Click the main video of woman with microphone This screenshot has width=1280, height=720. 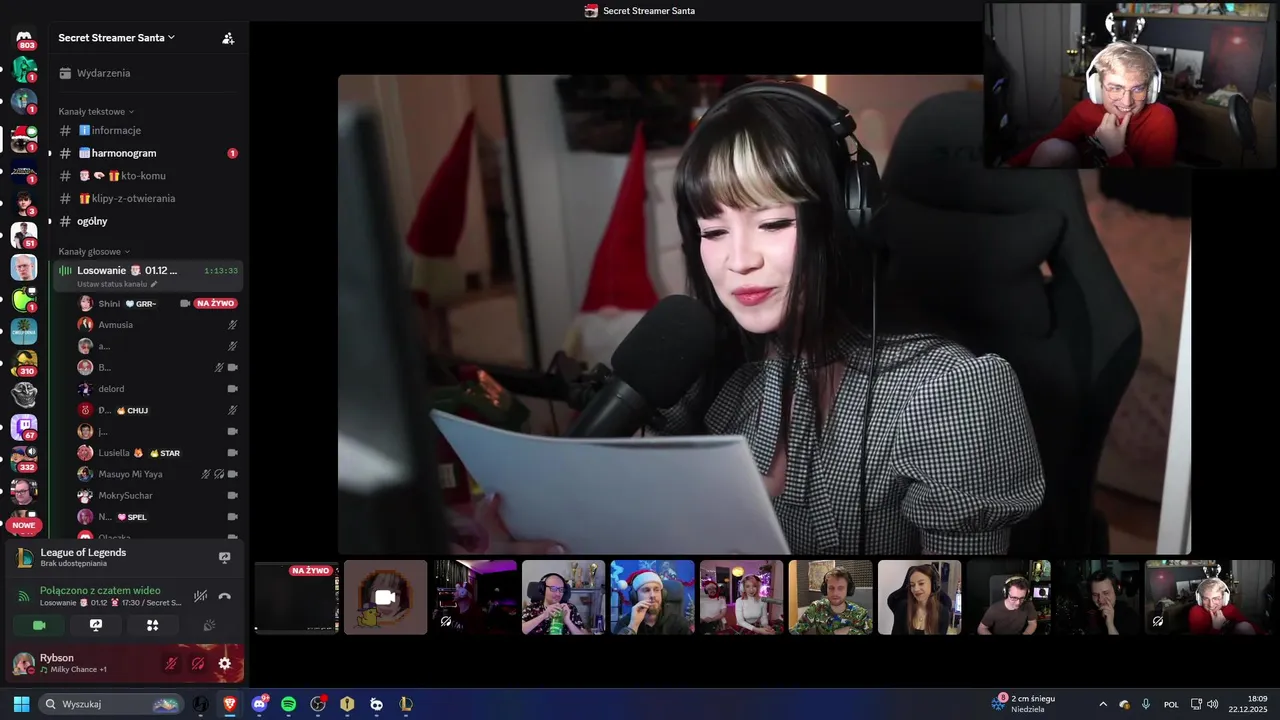click(764, 314)
